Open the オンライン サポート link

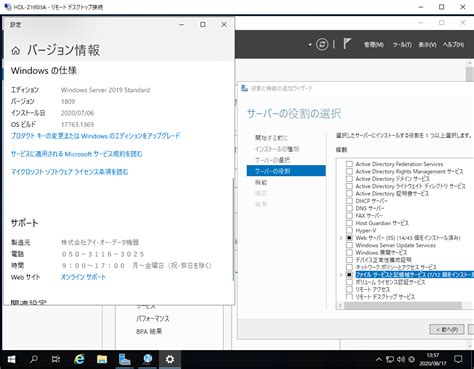[x=83, y=277]
